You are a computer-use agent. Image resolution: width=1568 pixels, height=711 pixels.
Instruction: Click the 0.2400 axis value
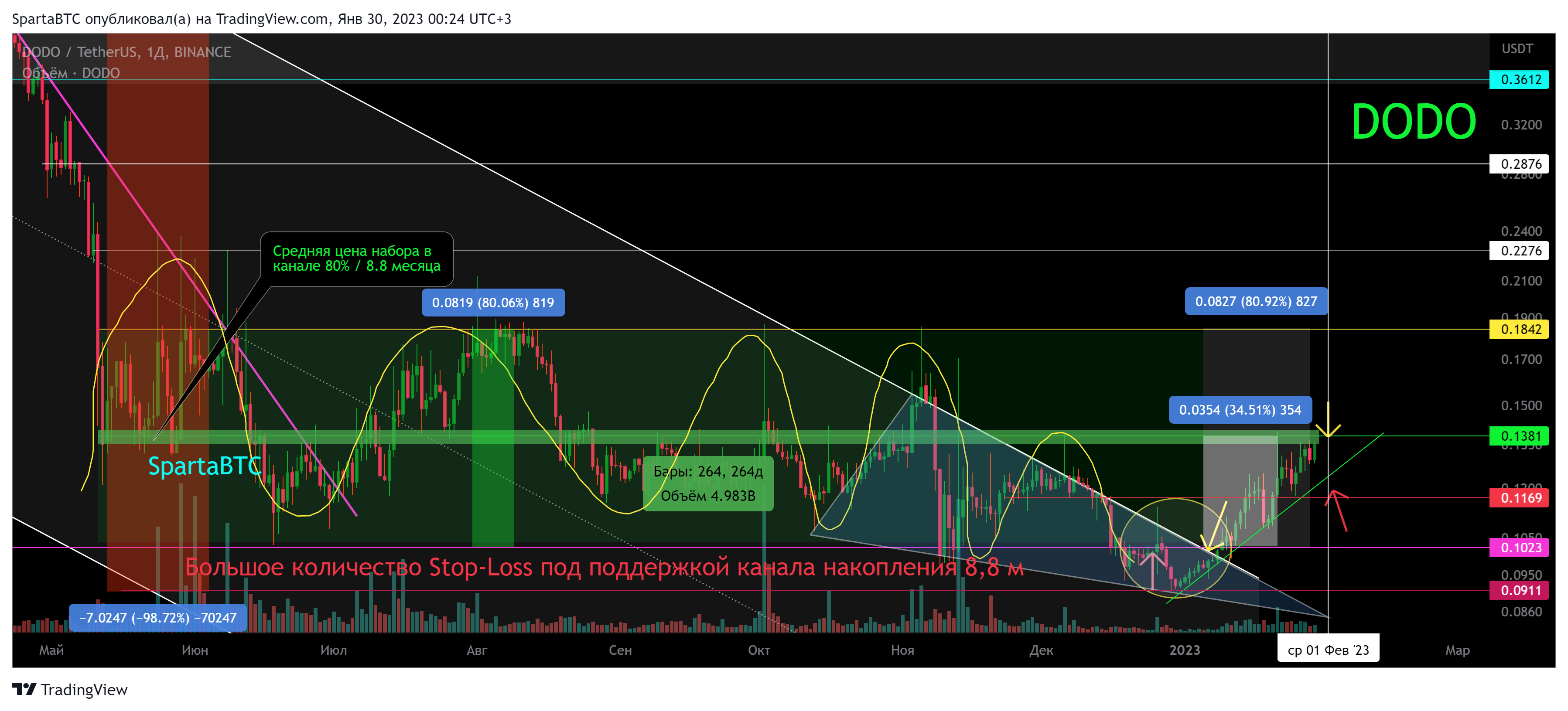click(1521, 231)
